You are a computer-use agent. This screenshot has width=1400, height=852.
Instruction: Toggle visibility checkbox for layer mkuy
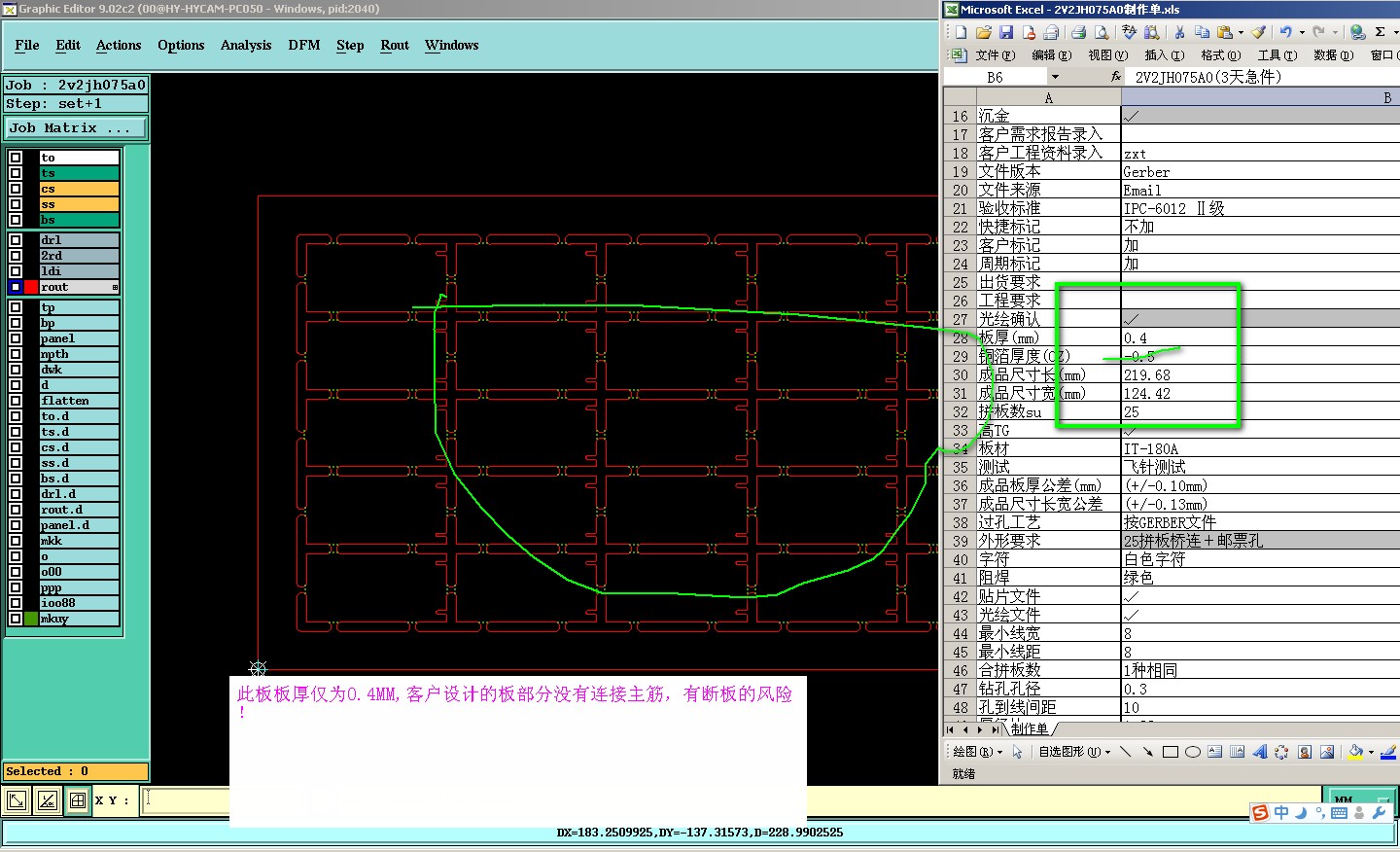16,619
